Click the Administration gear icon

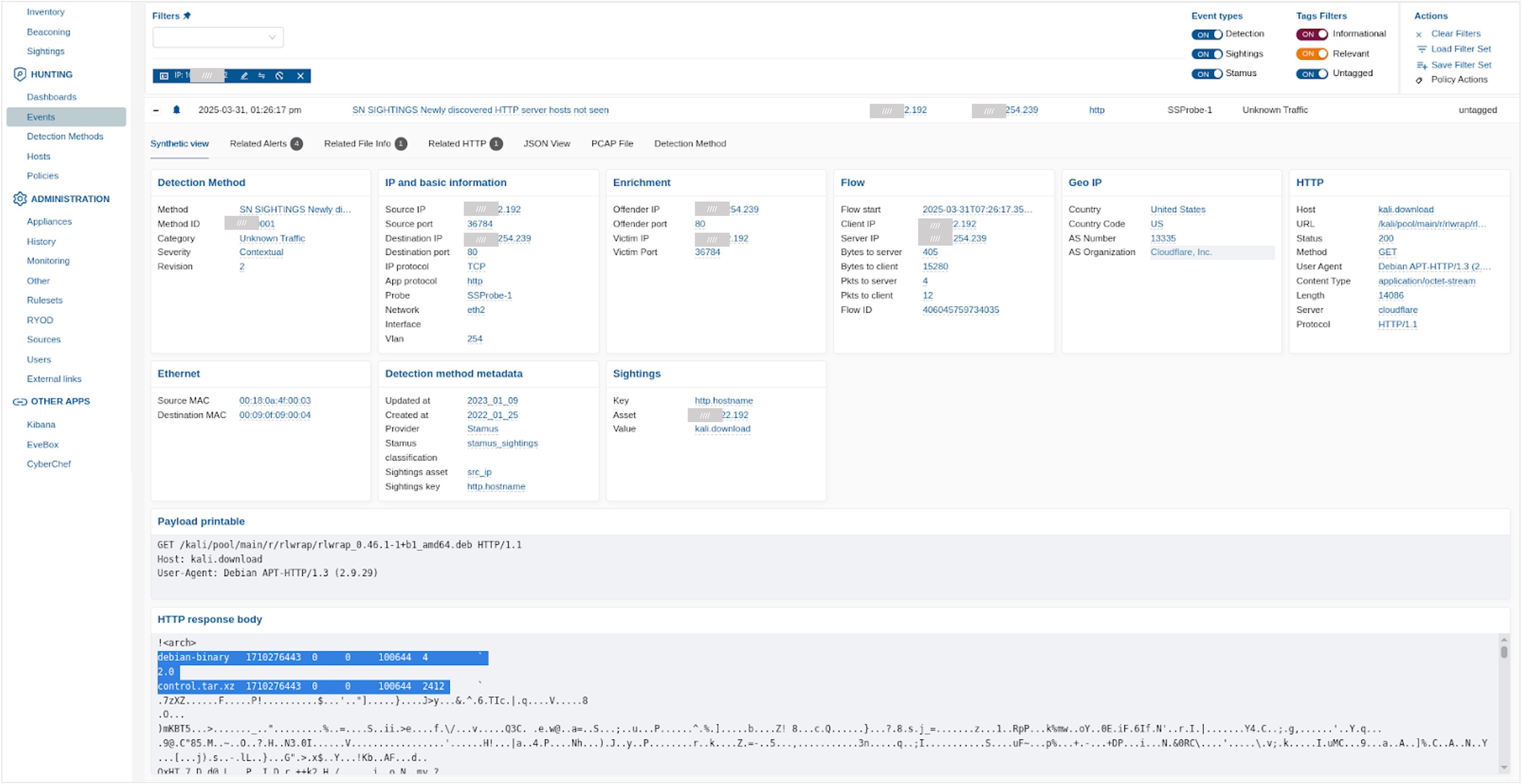point(19,199)
